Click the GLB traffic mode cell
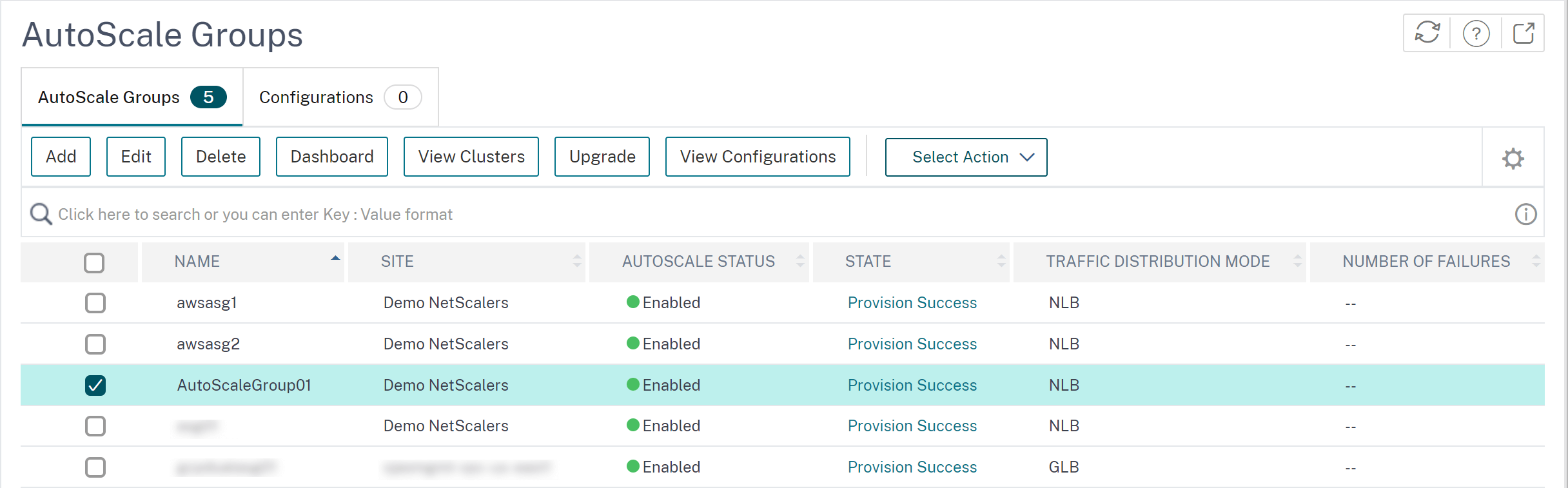Viewport: 1568px width, 488px height. pos(1063,467)
